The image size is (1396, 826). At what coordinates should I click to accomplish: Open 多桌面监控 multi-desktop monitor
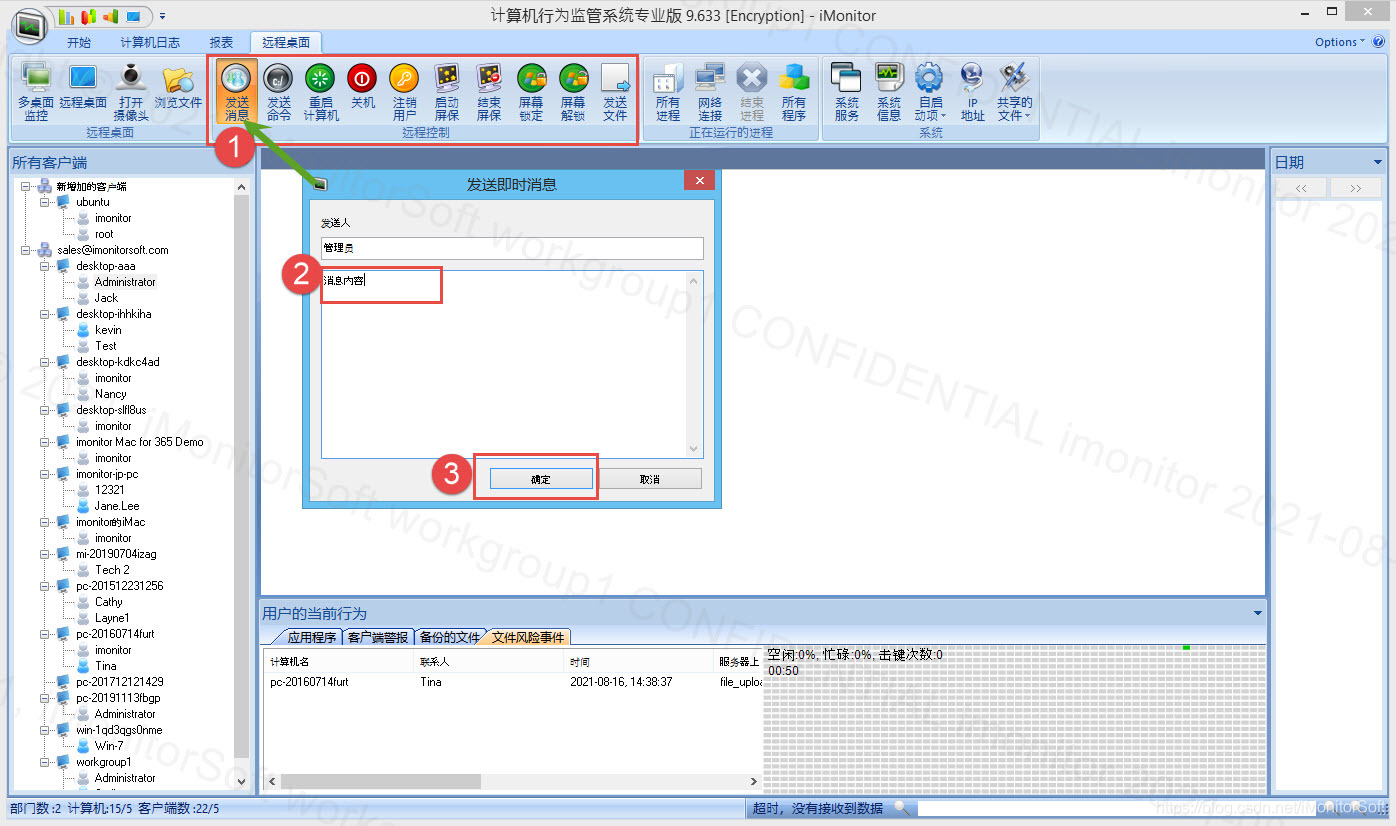pos(36,92)
